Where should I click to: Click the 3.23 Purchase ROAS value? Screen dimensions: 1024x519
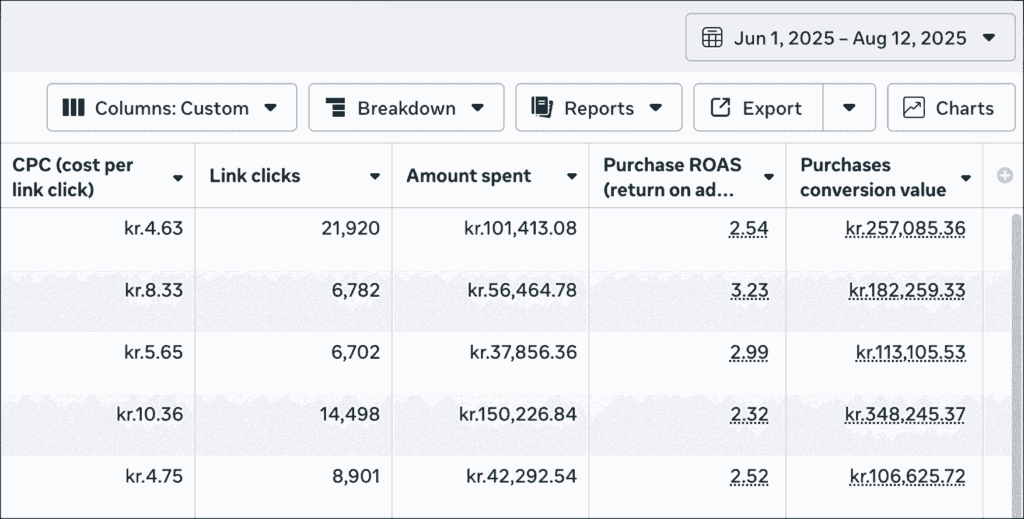[748, 291]
